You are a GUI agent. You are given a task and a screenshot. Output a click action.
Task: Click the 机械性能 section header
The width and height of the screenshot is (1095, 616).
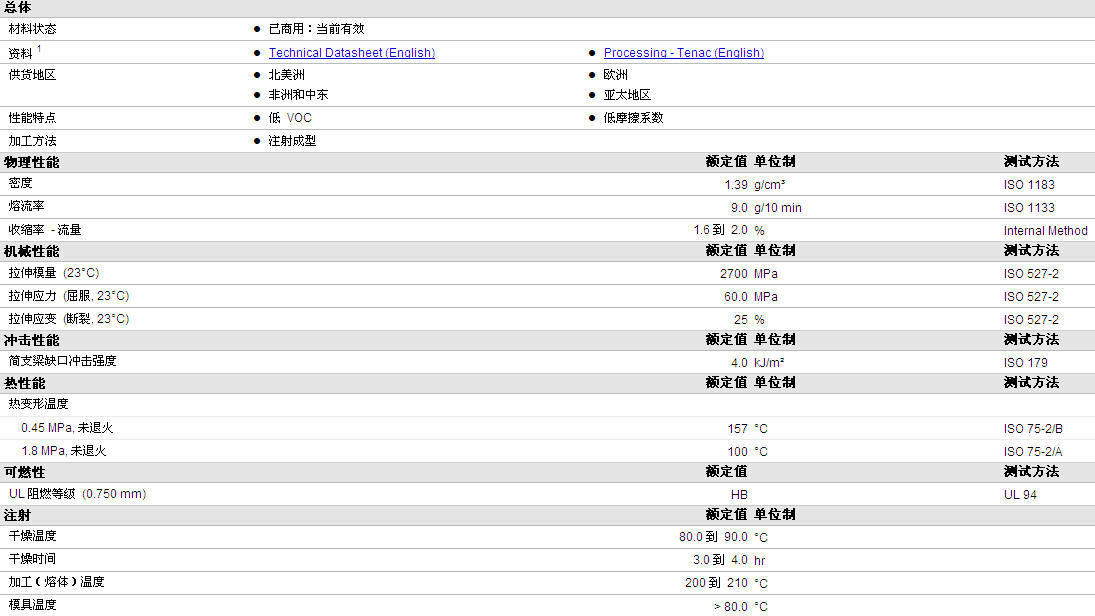pos(31,251)
